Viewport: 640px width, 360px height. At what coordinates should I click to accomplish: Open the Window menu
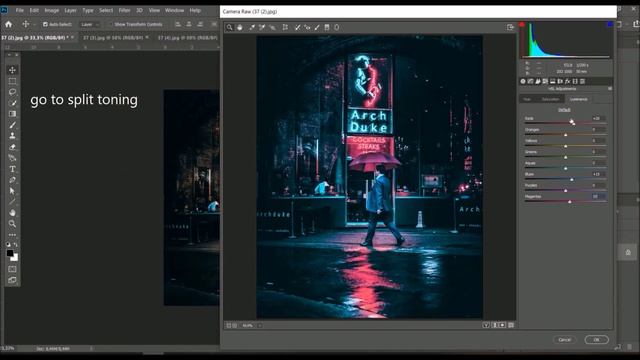tap(174, 10)
